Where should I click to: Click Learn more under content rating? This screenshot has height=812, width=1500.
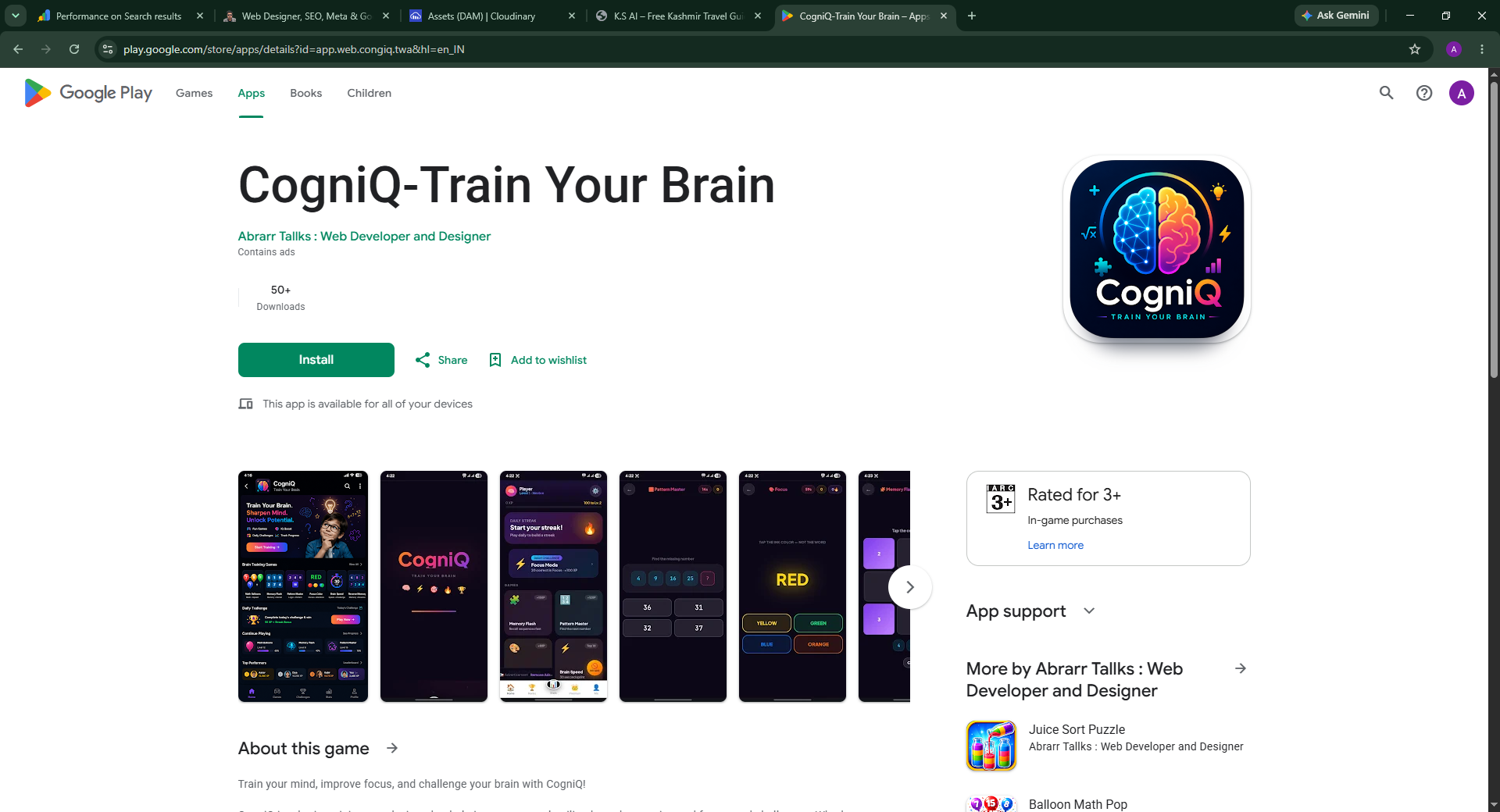[1055, 545]
